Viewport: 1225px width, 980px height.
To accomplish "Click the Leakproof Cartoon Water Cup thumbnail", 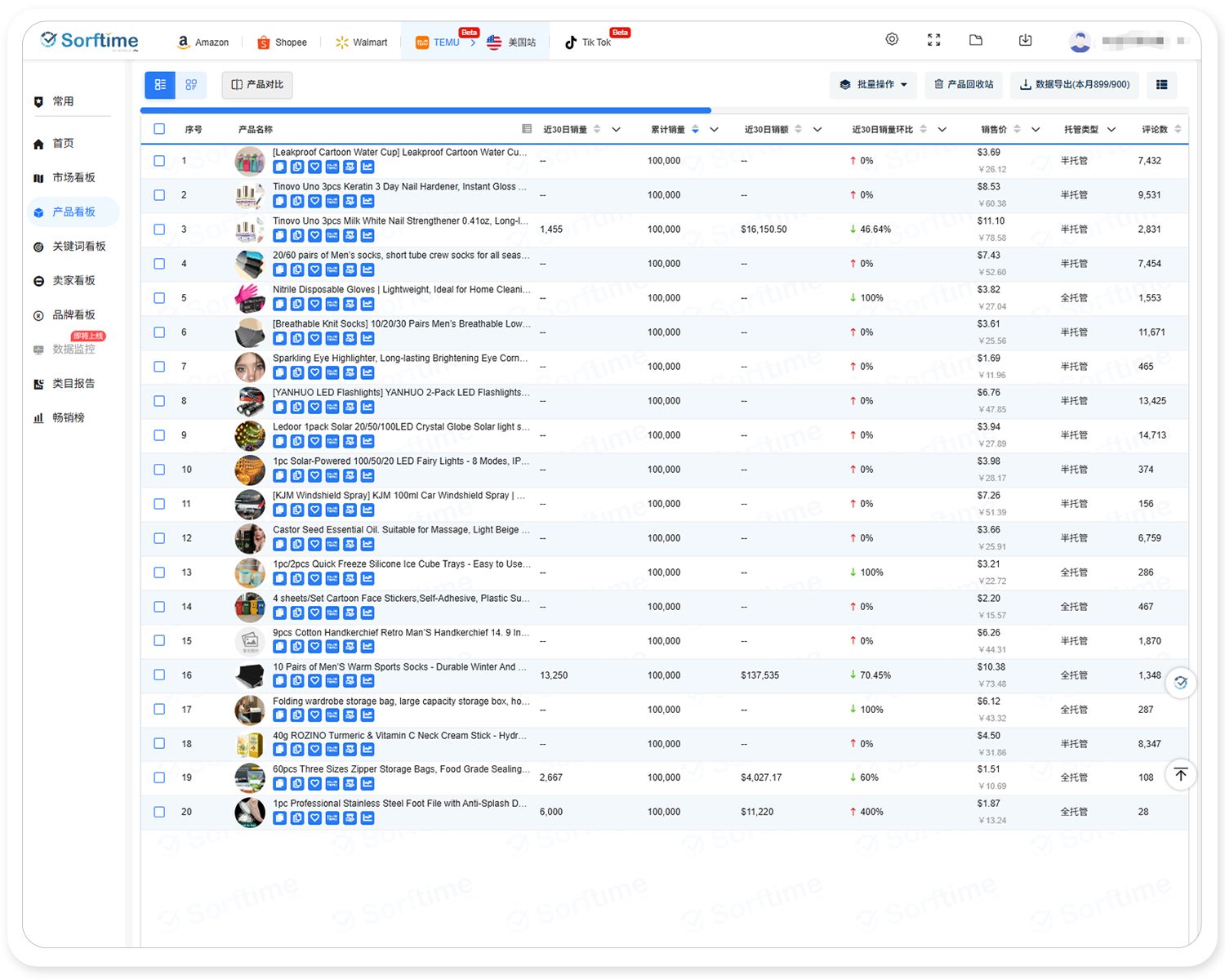I will [250, 162].
